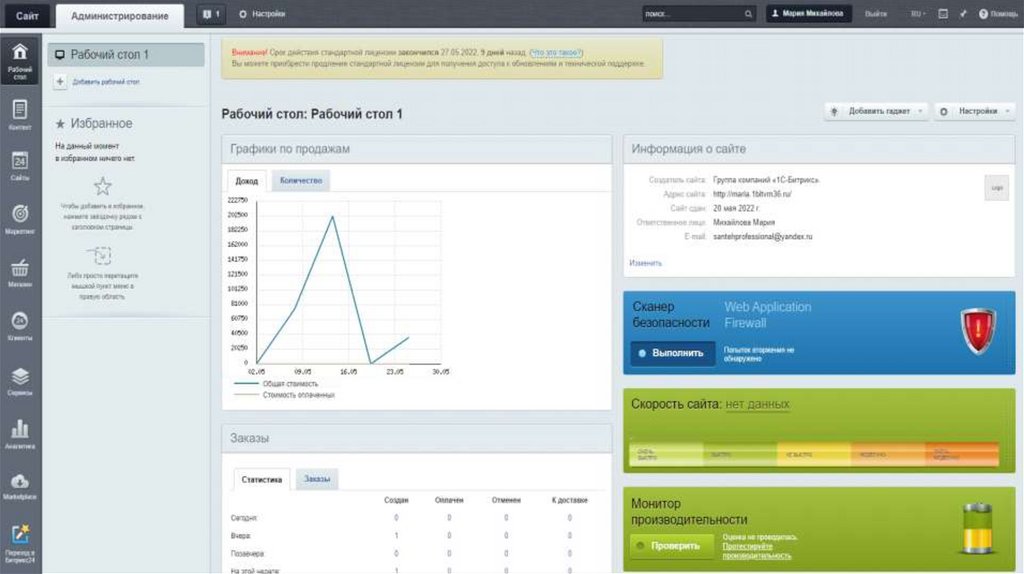Click the search magnifier icon
The width and height of the screenshot is (1024, 574).
click(x=748, y=14)
